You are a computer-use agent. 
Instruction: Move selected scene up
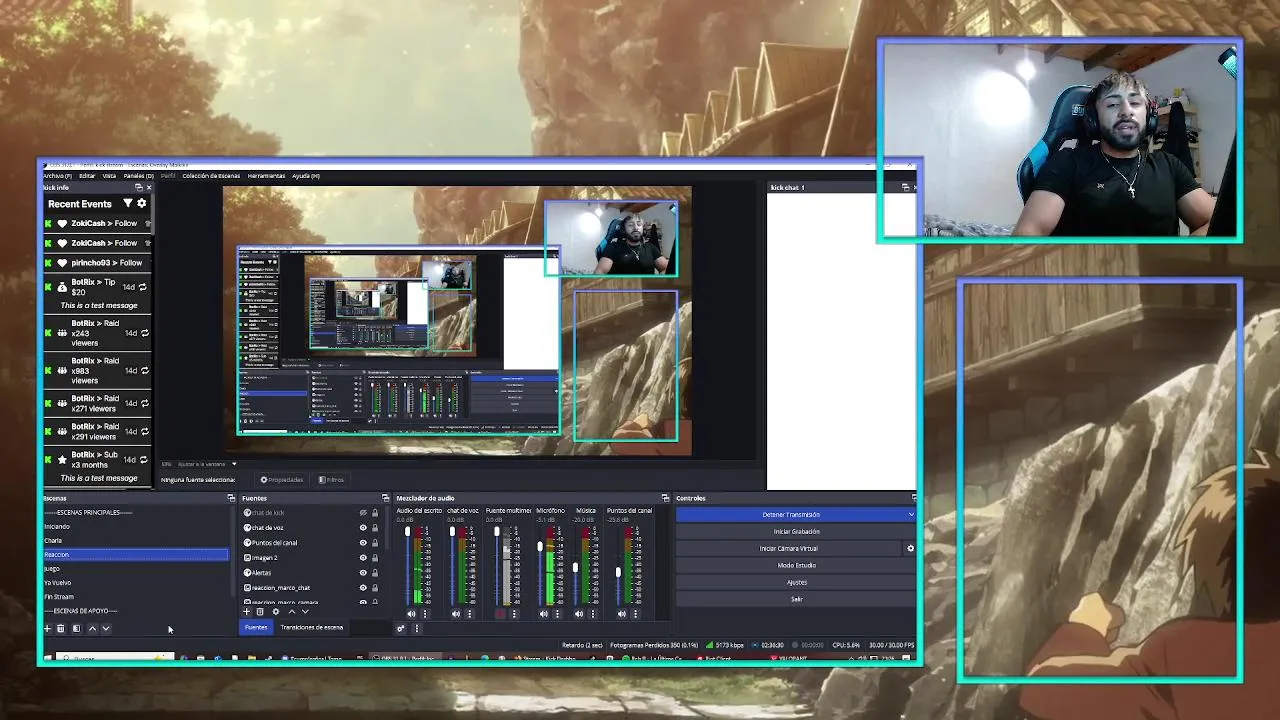(x=92, y=628)
